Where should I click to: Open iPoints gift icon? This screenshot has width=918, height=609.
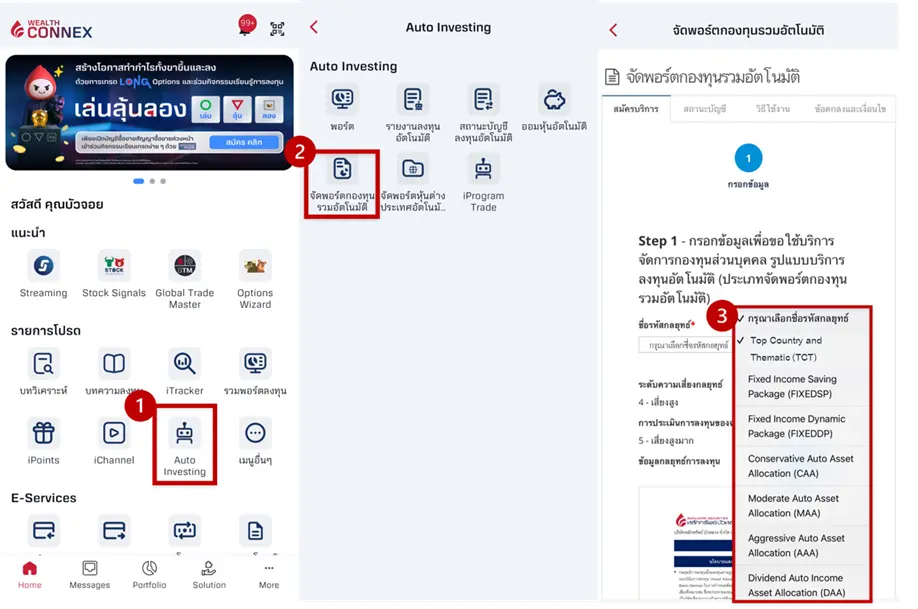pyautogui.click(x=43, y=434)
